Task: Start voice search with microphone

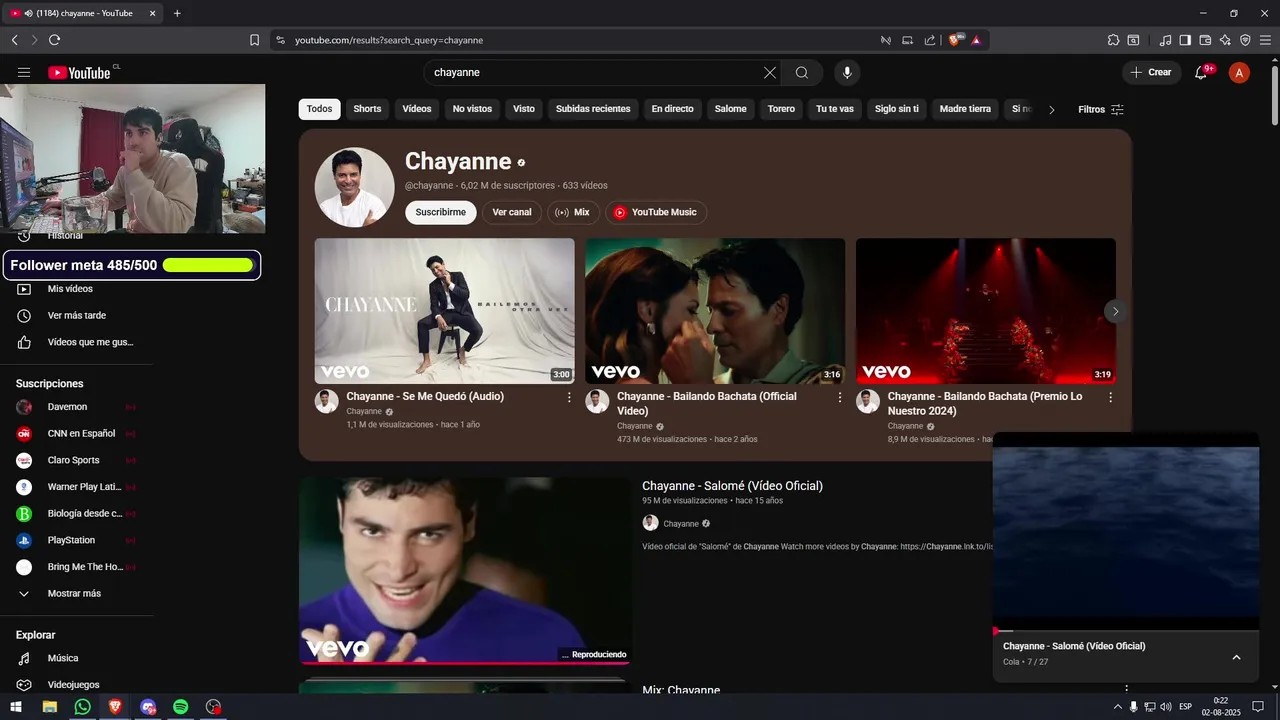Action: pos(847,72)
